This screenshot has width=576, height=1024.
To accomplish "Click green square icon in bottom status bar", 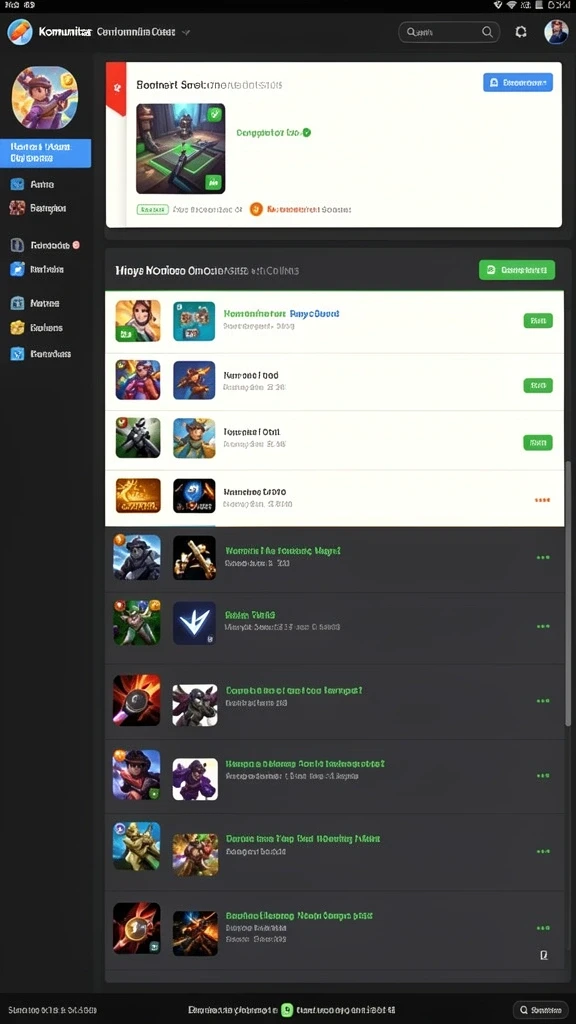I will 287,1010.
